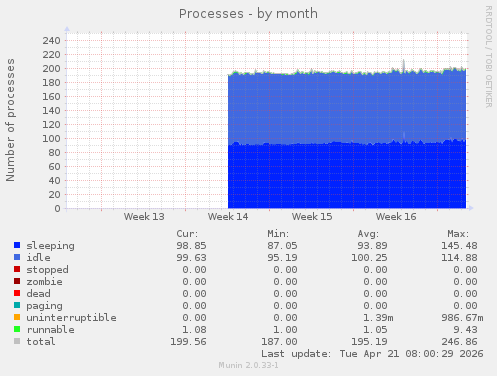Select the 'idle' legend label
497x376 pixels.
[38, 258]
